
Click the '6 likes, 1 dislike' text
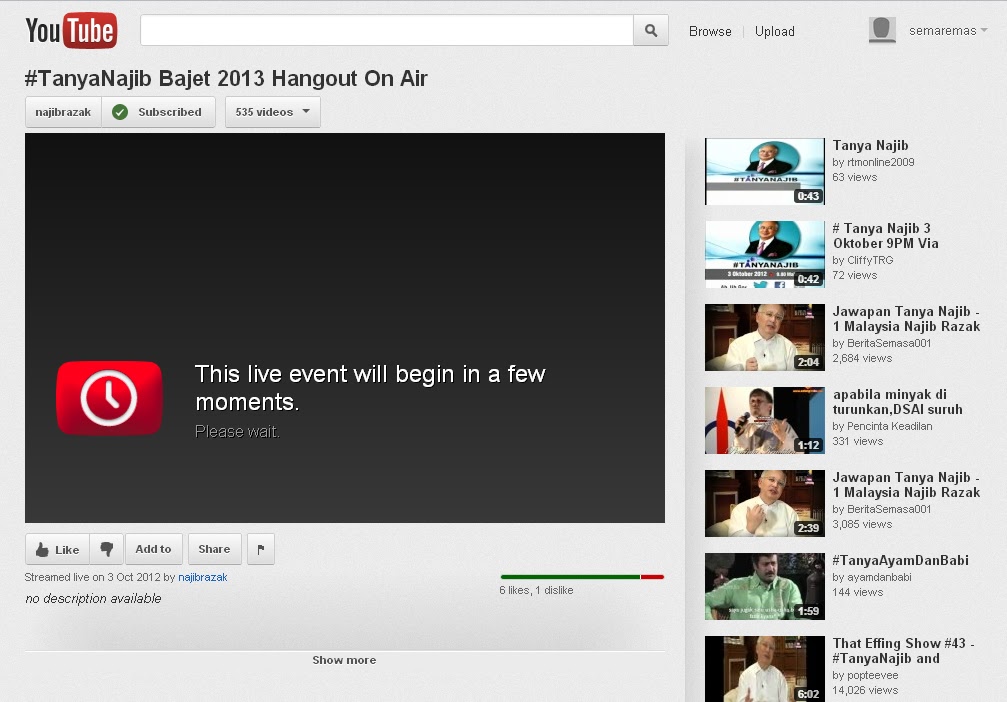pyautogui.click(x=536, y=590)
